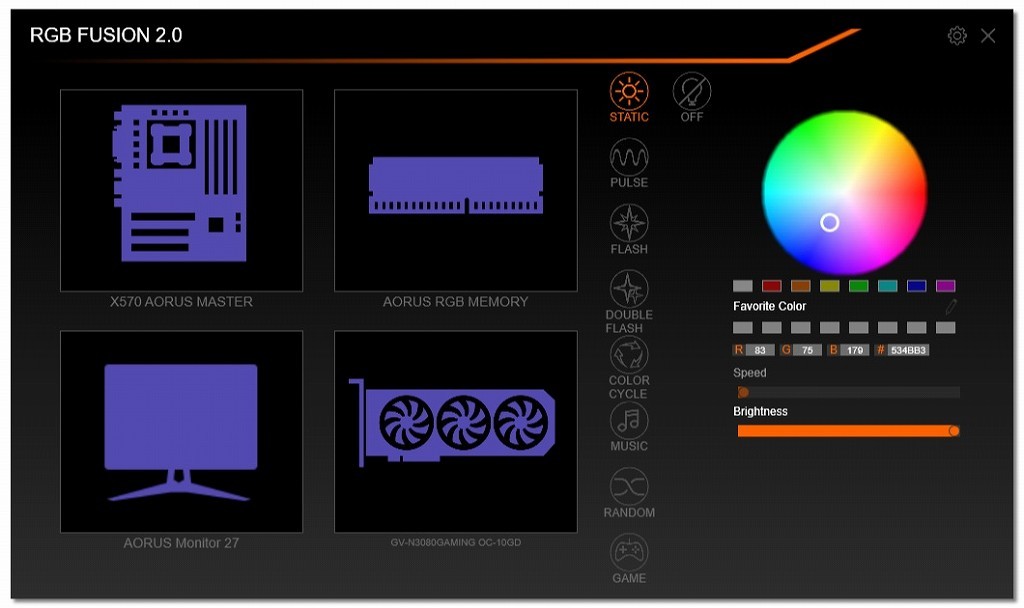Viewport: 1024px width, 608px height.
Task: Click the G value field showing 75
Action: point(807,350)
